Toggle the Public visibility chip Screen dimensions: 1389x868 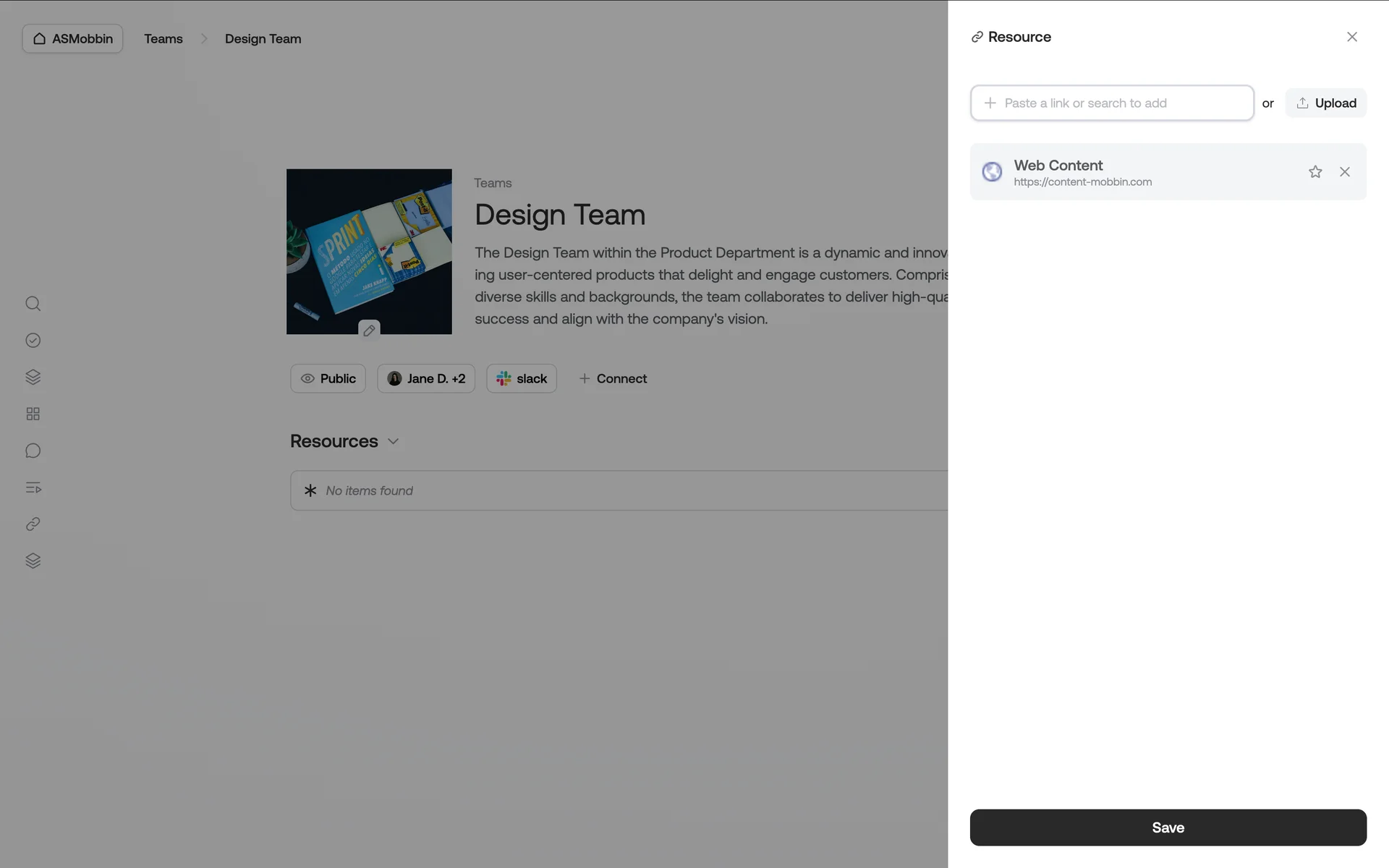[x=328, y=378]
